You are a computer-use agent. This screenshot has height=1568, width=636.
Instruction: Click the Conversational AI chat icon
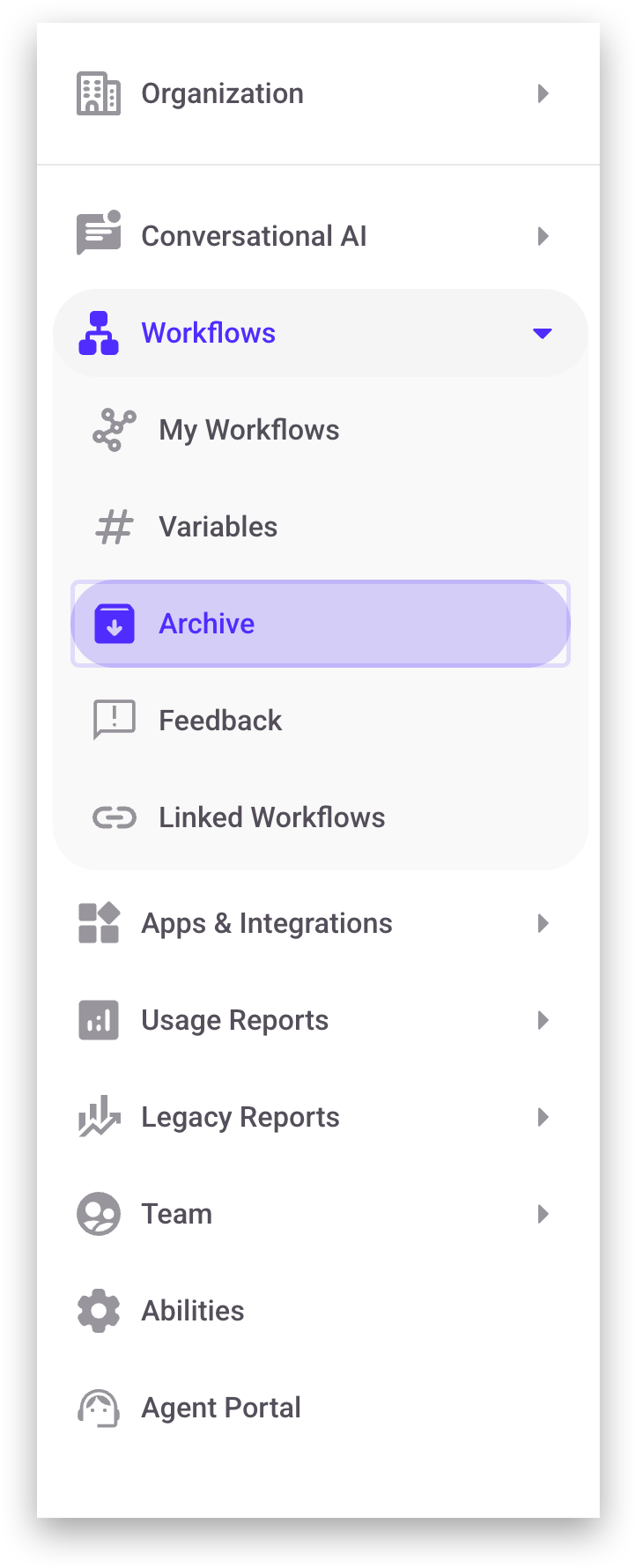tap(98, 233)
